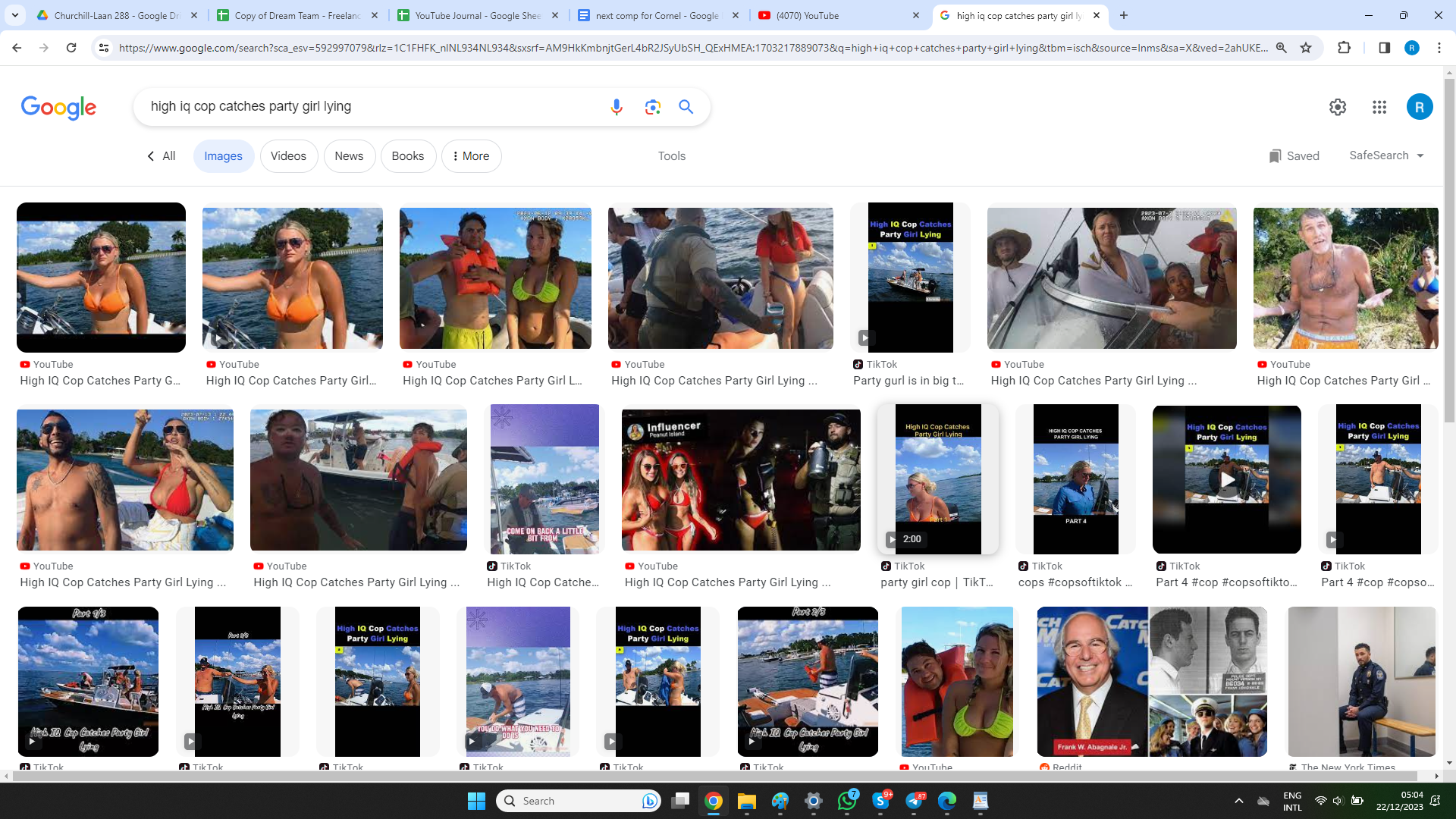Click the blue search magnifier button
This screenshot has height=819, width=1456.
pos(686,107)
